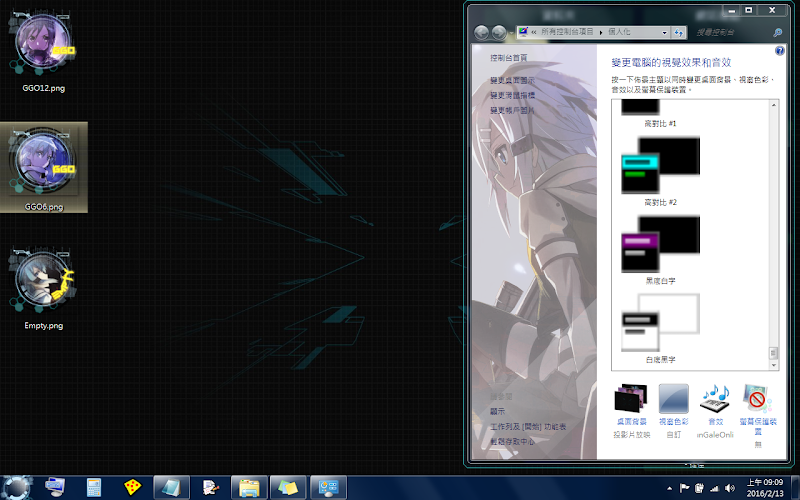Switch to Control Panel taskbar button
The width and height of the screenshot is (800, 500).
click(328, 488)
